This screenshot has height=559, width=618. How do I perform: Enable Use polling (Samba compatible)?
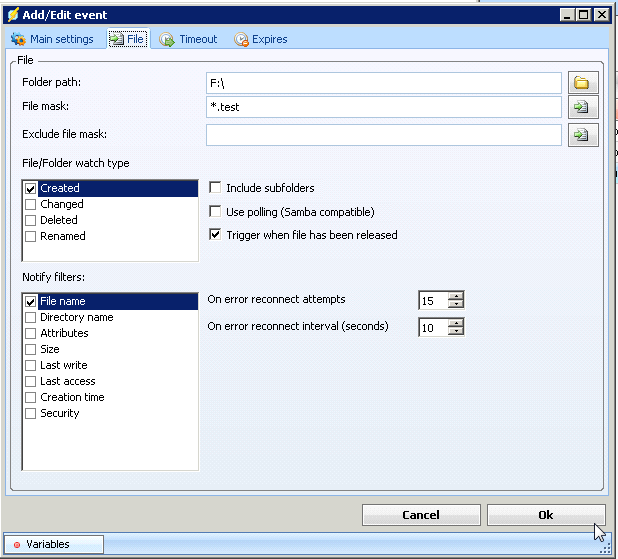pos(216,211)
